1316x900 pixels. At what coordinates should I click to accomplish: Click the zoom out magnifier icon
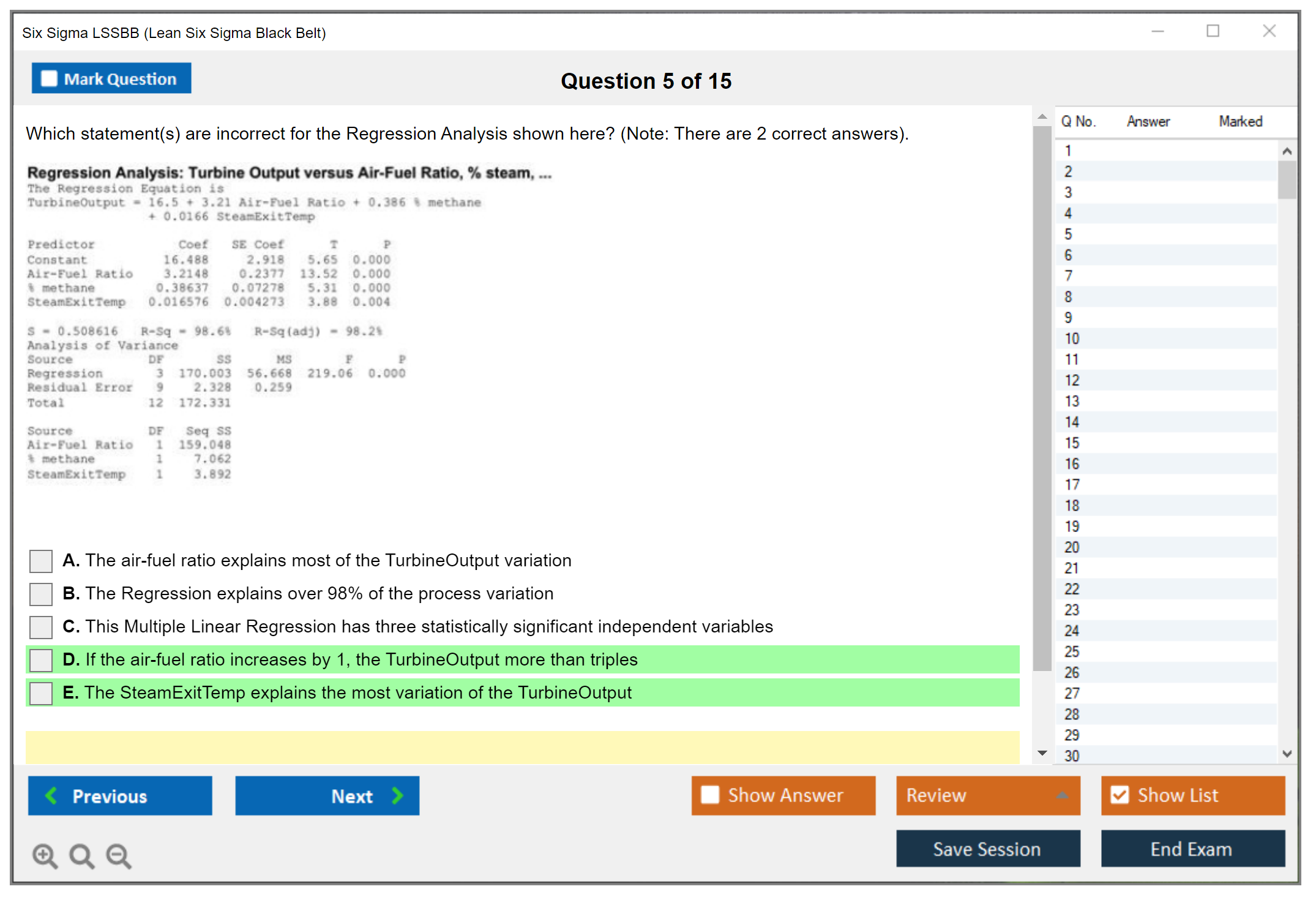119,855
